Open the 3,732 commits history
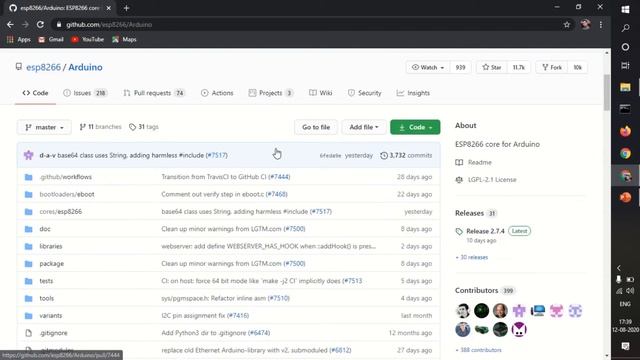 click(406, 156)
